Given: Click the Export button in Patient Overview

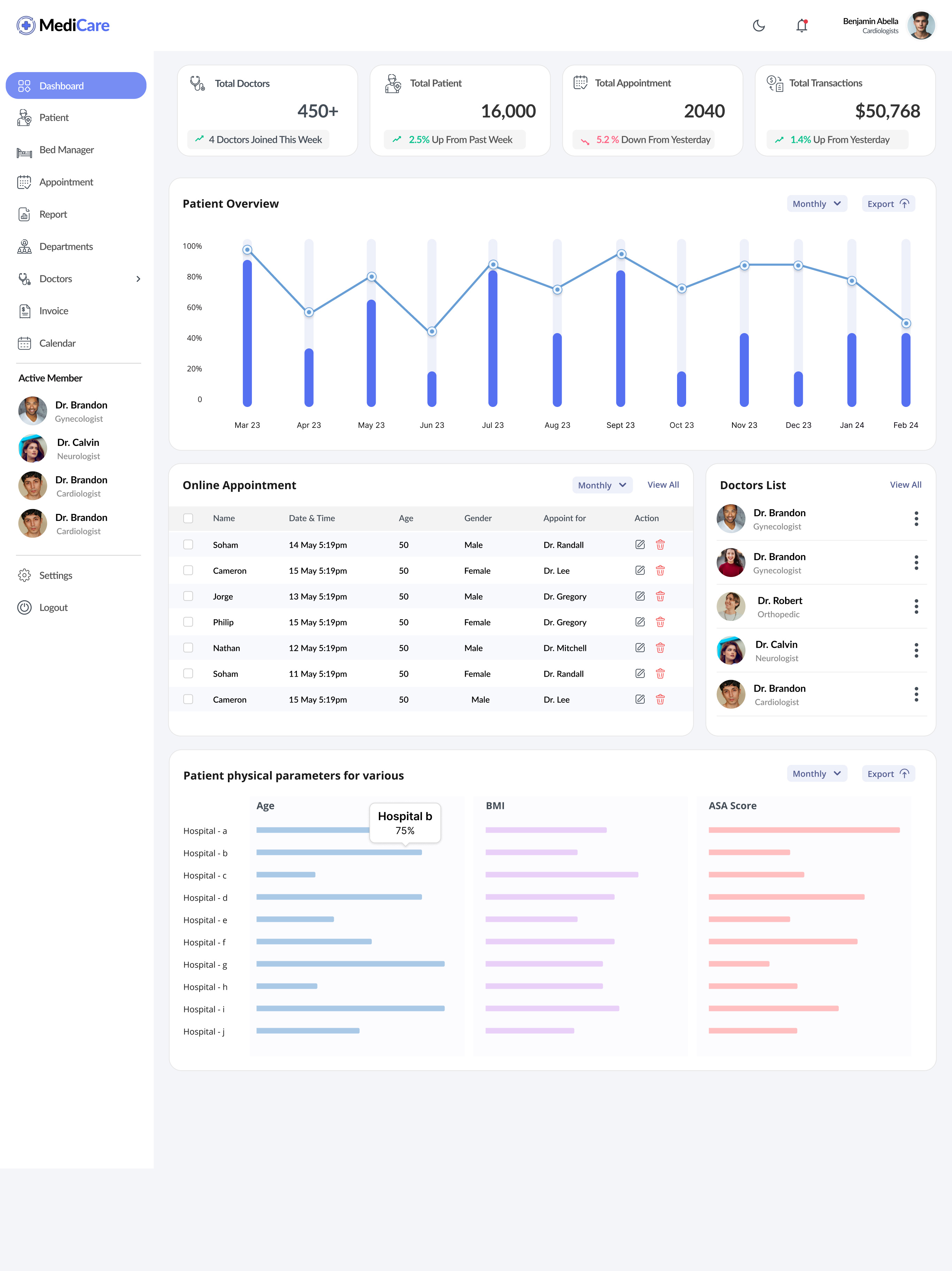Looking at the screenshot, I should [888, 203].
